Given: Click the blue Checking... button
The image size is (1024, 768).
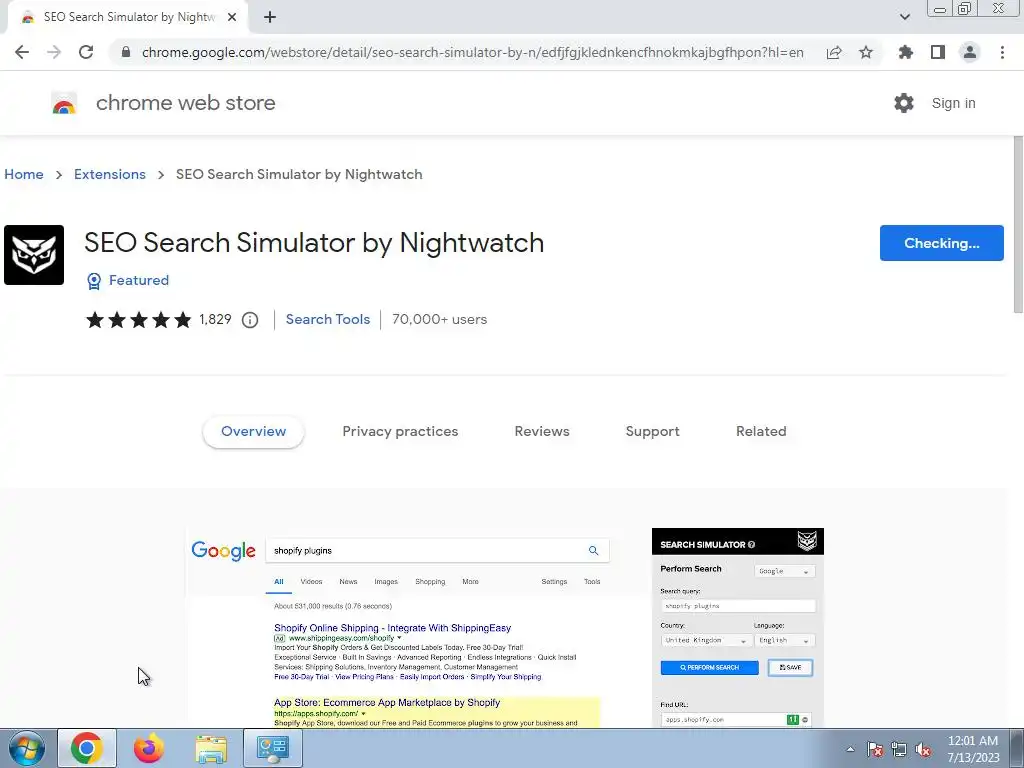Looking at the screenshot, I should [x=941, y=243].
